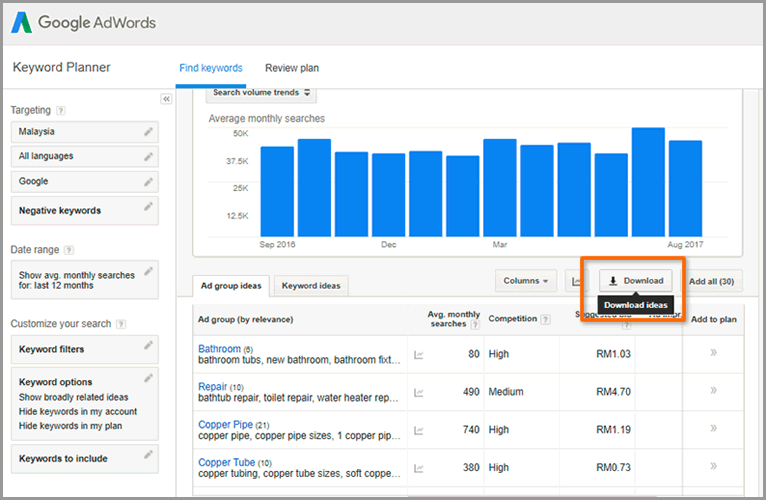This screenshot has width=766, height=500.
Task: Switch to Review plan tab
Action: pos(292,68)
